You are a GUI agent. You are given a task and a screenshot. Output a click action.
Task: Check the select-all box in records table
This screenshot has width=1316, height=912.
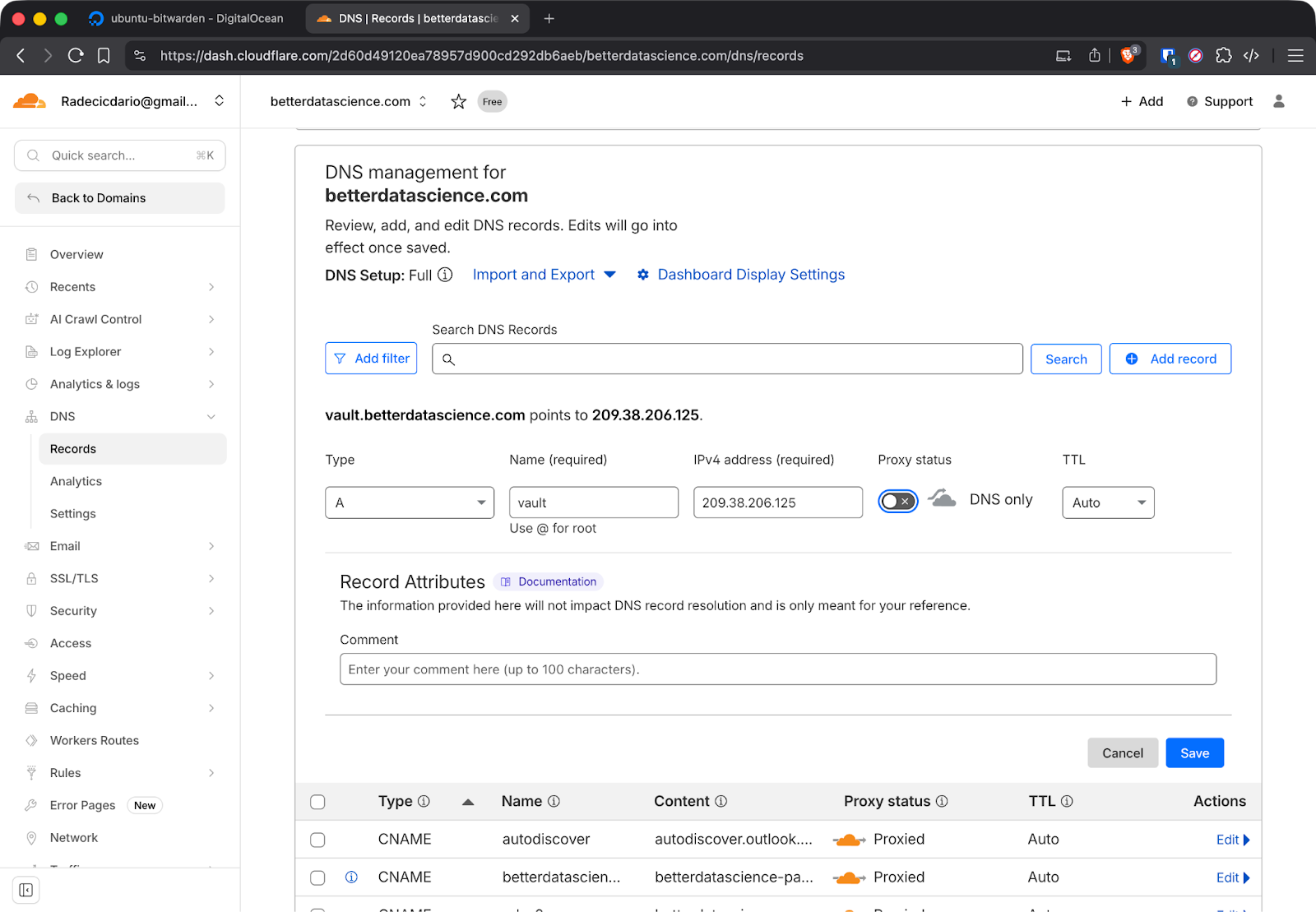tap(317, 801)
